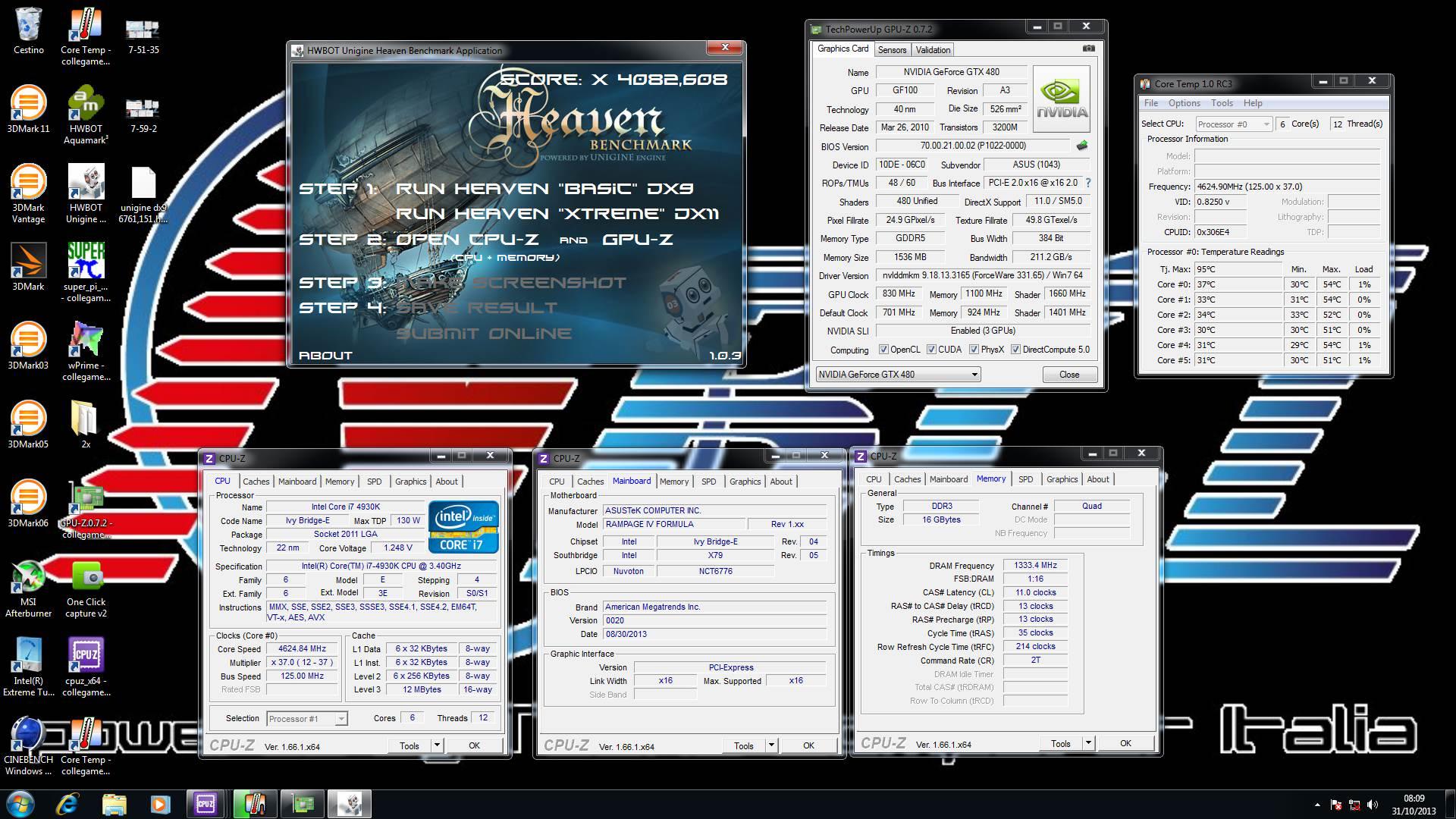Open the unigine dx9 file icon

pos(143,194)
